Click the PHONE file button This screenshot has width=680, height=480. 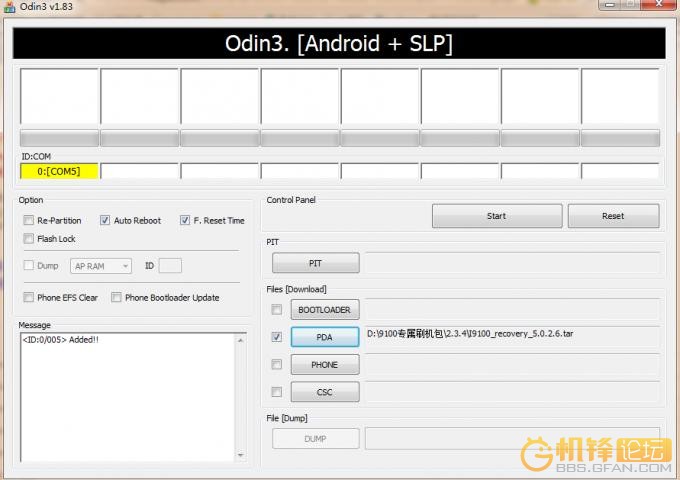pos(325,364)
